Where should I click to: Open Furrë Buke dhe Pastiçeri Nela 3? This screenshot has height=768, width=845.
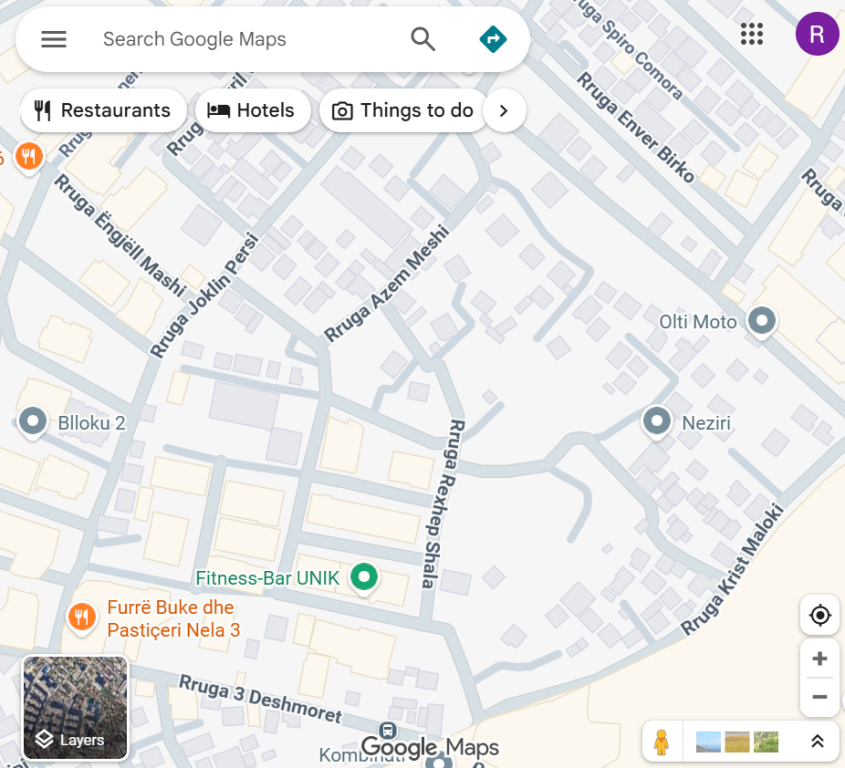pyautogui.click(x=81, y=617)
